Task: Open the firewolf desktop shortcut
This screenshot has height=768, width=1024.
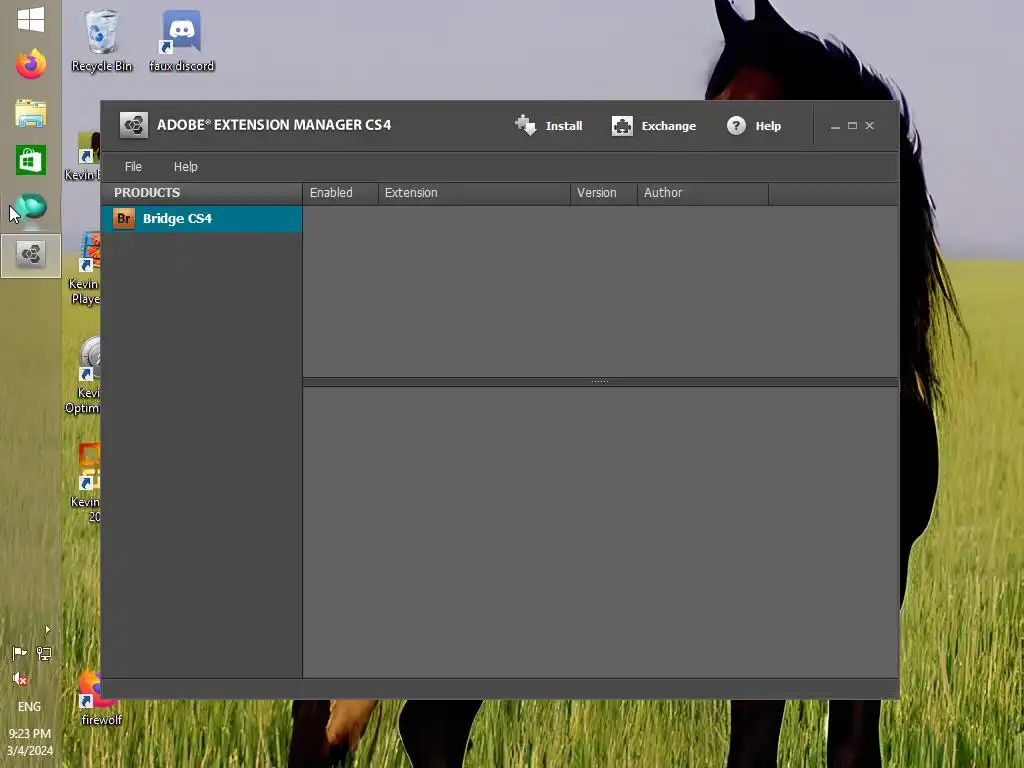Action: point(101,698)
